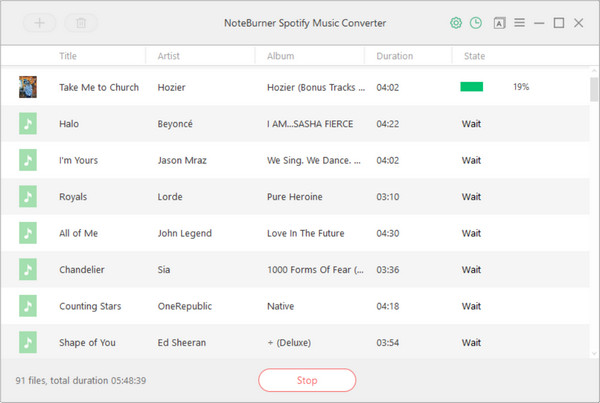The width and height of the screenshot is (600, 403).
Task: Click the Duration column header
Action: 395,56
